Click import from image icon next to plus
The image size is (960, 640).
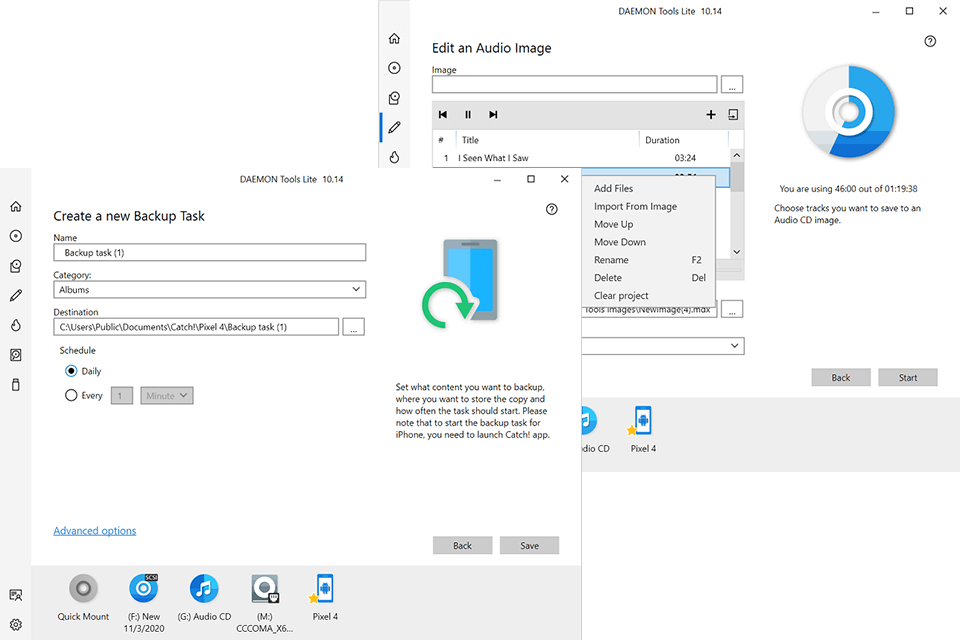coord(733,115)
